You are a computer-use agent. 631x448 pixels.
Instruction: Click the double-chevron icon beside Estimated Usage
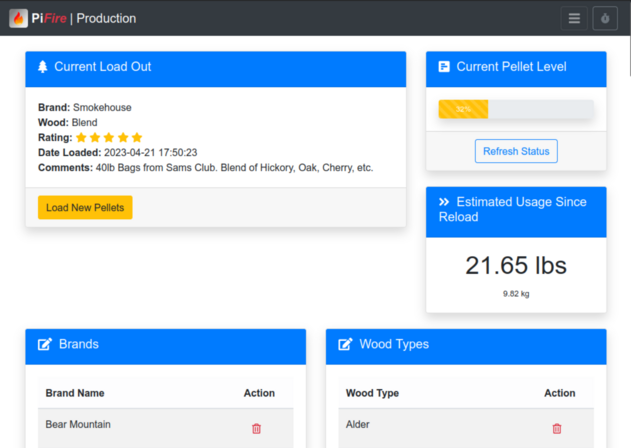444,202
